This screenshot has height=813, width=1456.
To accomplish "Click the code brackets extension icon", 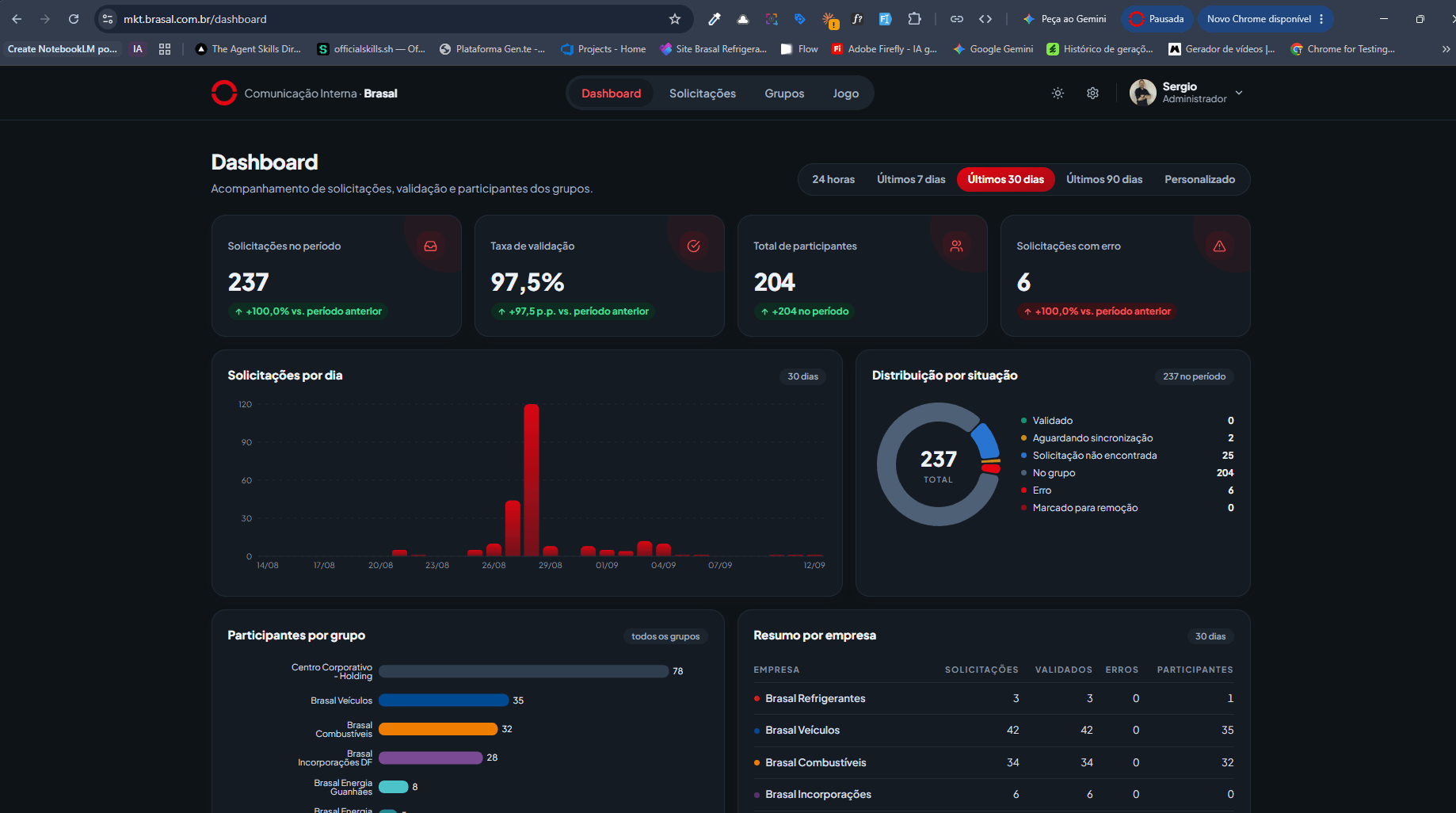I will pyautogui.click(x=985, y=19).
